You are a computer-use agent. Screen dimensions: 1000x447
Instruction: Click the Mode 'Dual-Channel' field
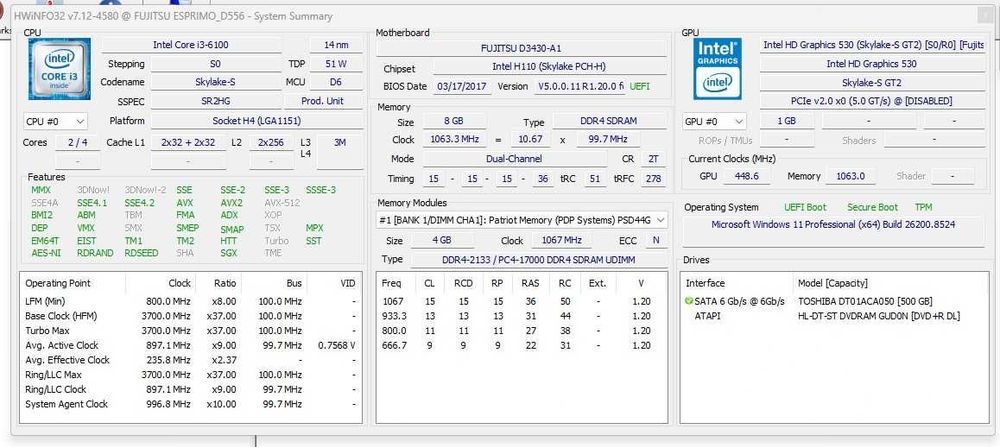(514, 159)
